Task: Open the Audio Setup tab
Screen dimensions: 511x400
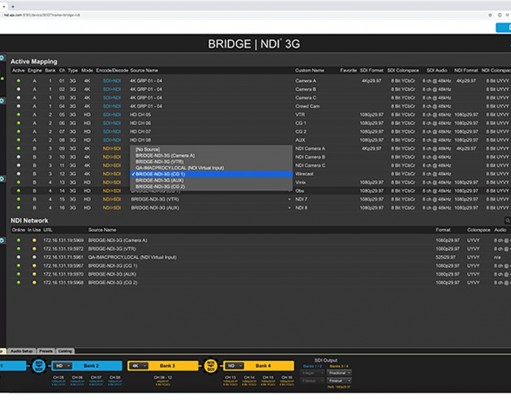Action: point(22,351)
